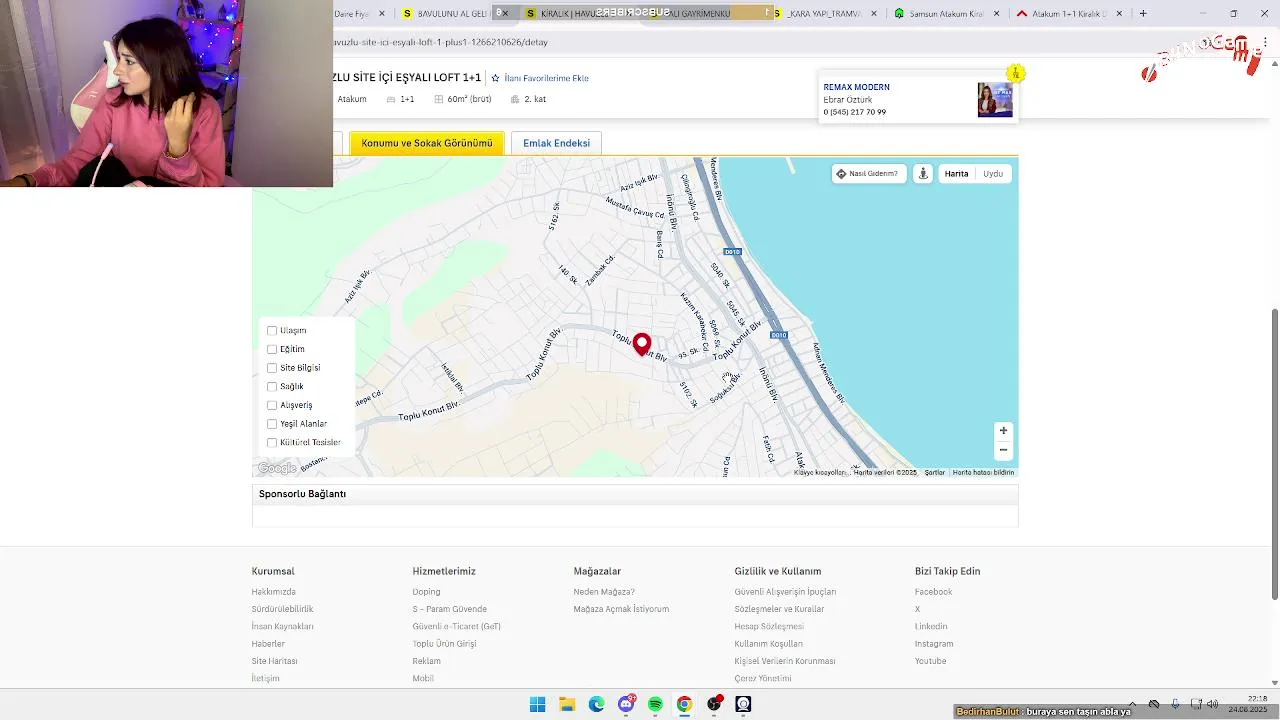Open Linkedin footer link
Screen dimensions: 1280x720
tap(931, 626)
